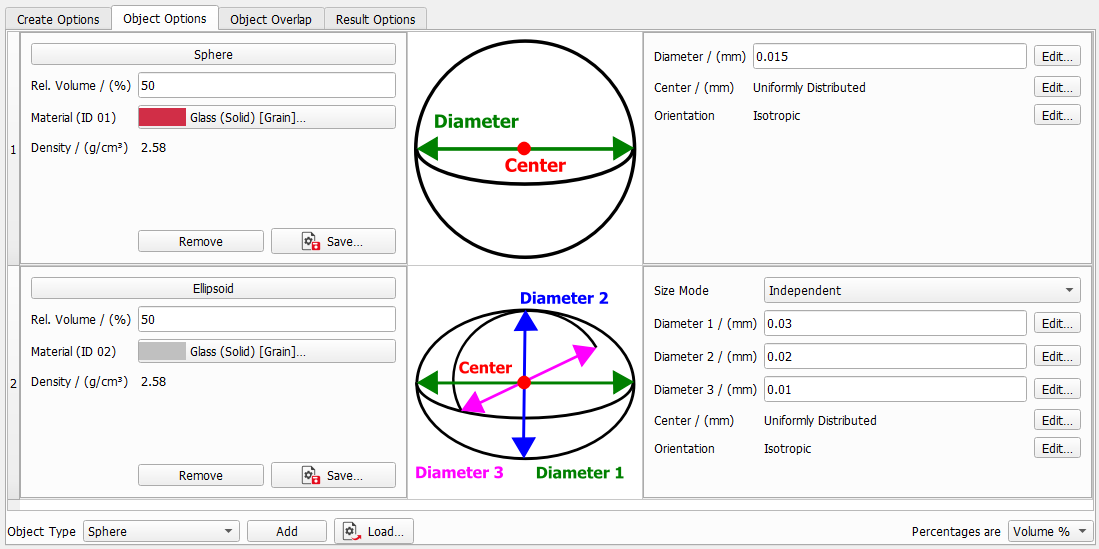This screenshot has height=549, width=1099.
Task: Edit Diameter 1 of the ellipsoid
Action: click(1058, 323)
